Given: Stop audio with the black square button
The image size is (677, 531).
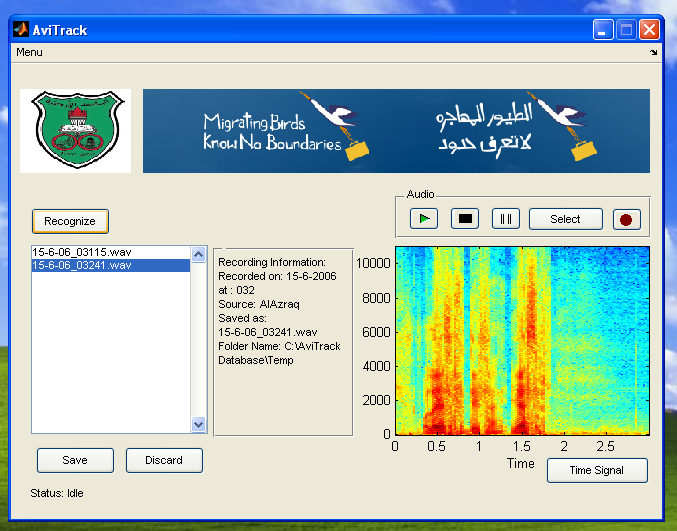Looking at the screenshot, I should 465,219.
